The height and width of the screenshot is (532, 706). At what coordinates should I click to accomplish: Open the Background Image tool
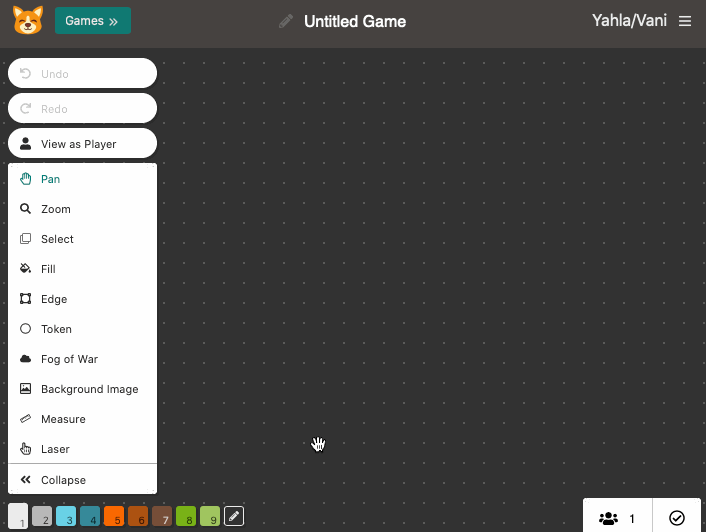82,389
